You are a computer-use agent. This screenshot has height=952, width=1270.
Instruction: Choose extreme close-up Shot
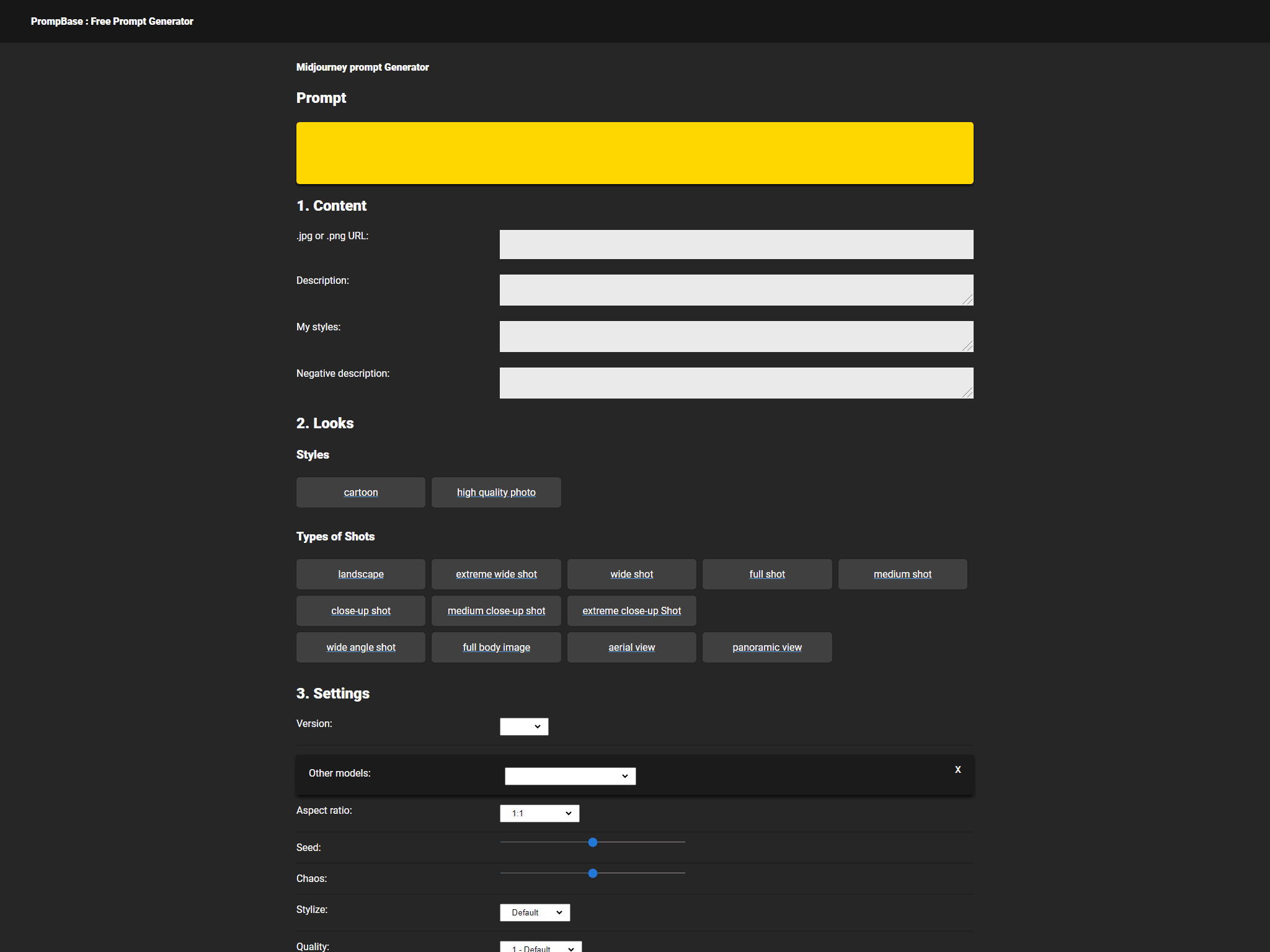tap(632, 610)
